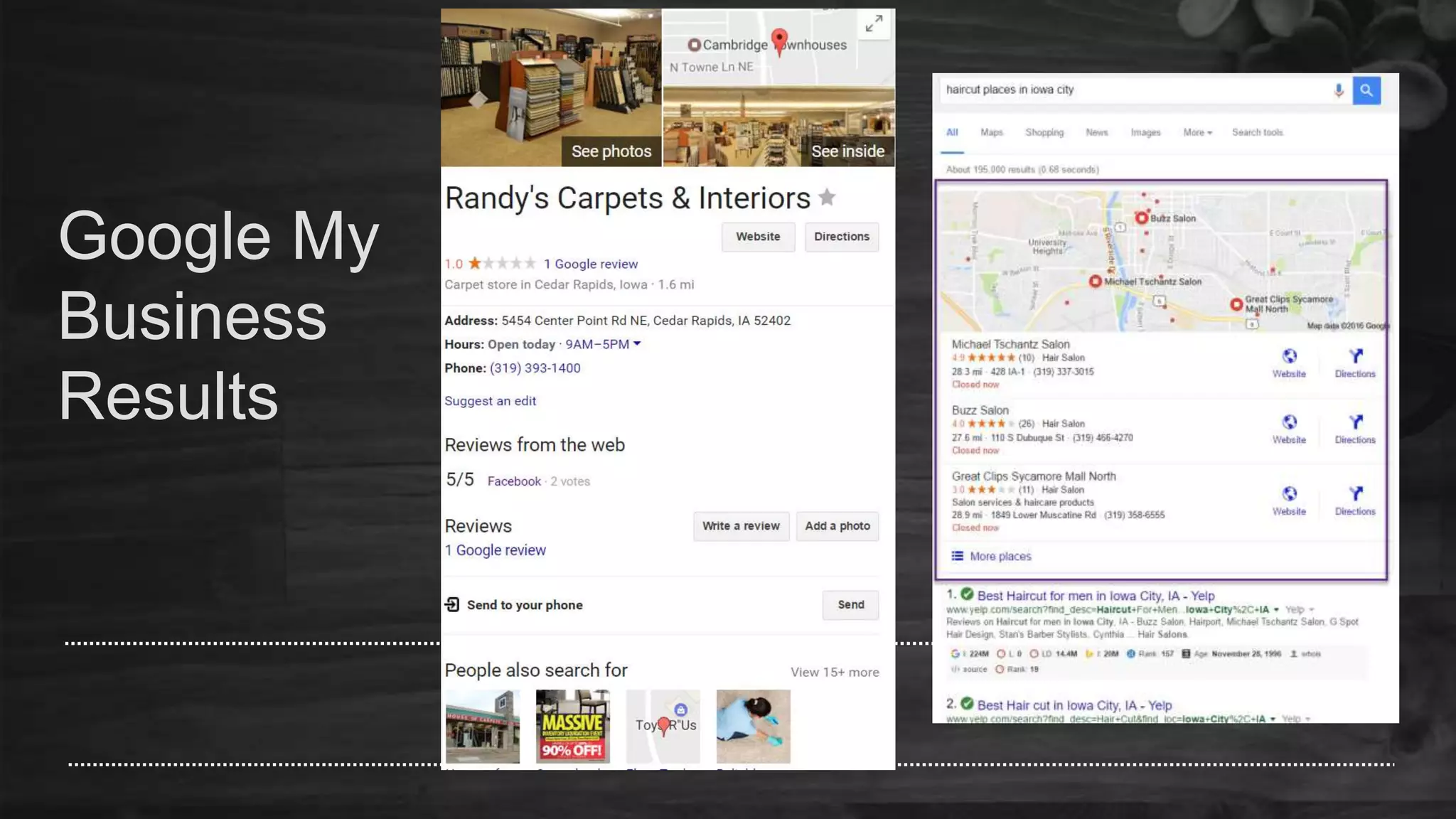Click green checkmark beside first Yelp result

[x=967, y=594]
